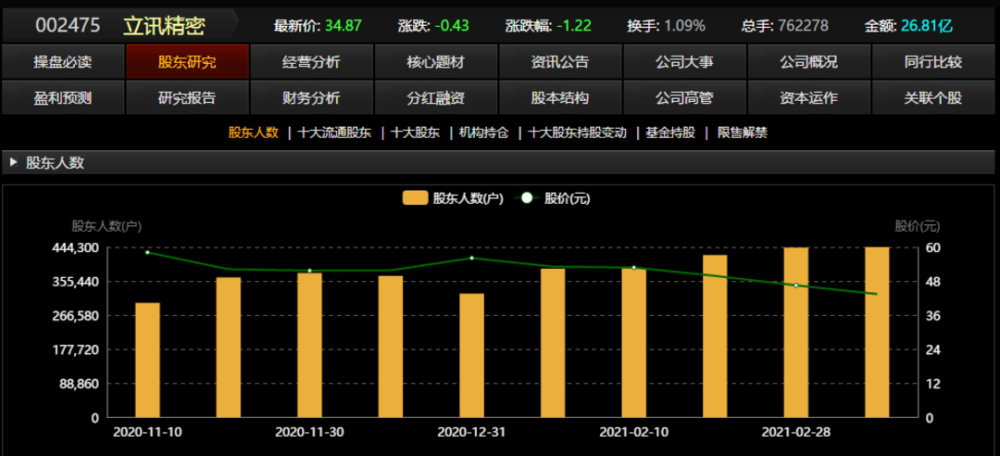Image resolution: width=1000 pixels, height=456 pixels.
Task: Click the stock name 立讯精密
Action: coord(164,26)
